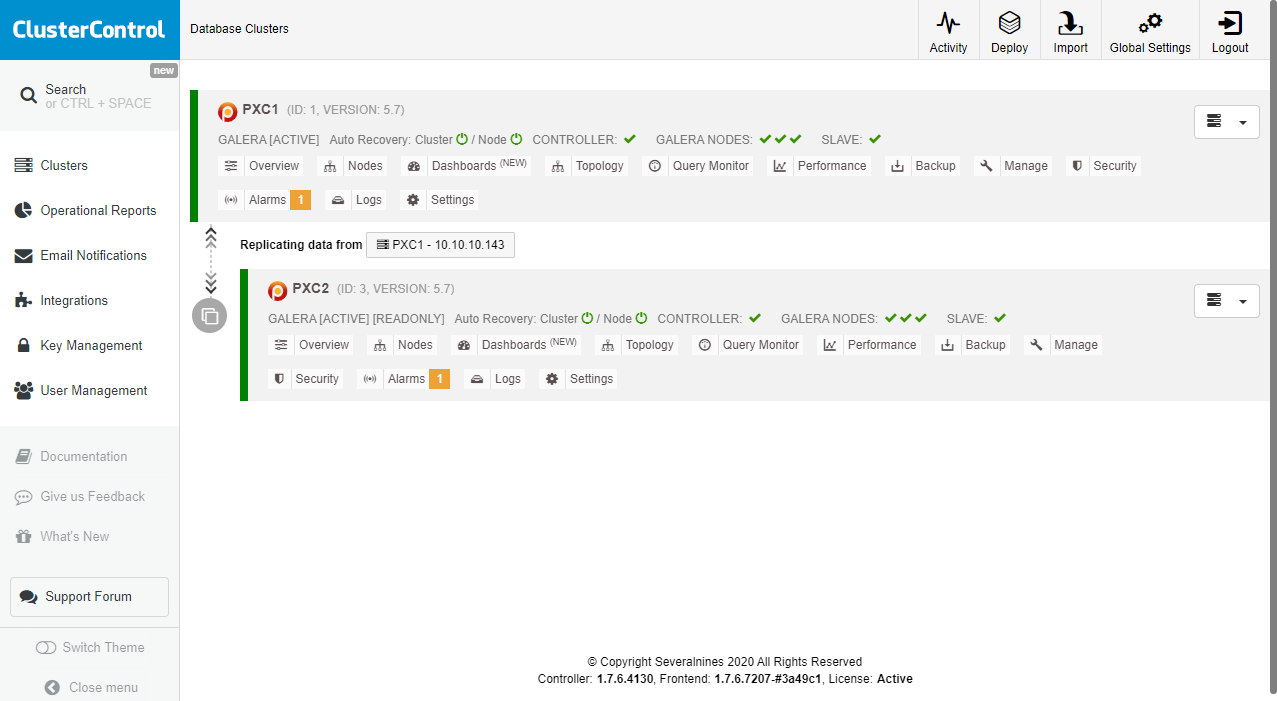Viewport: 1277px width, 701px height.
Task: Click the 'new' badge above Search
Action: (x=164, y=70)
